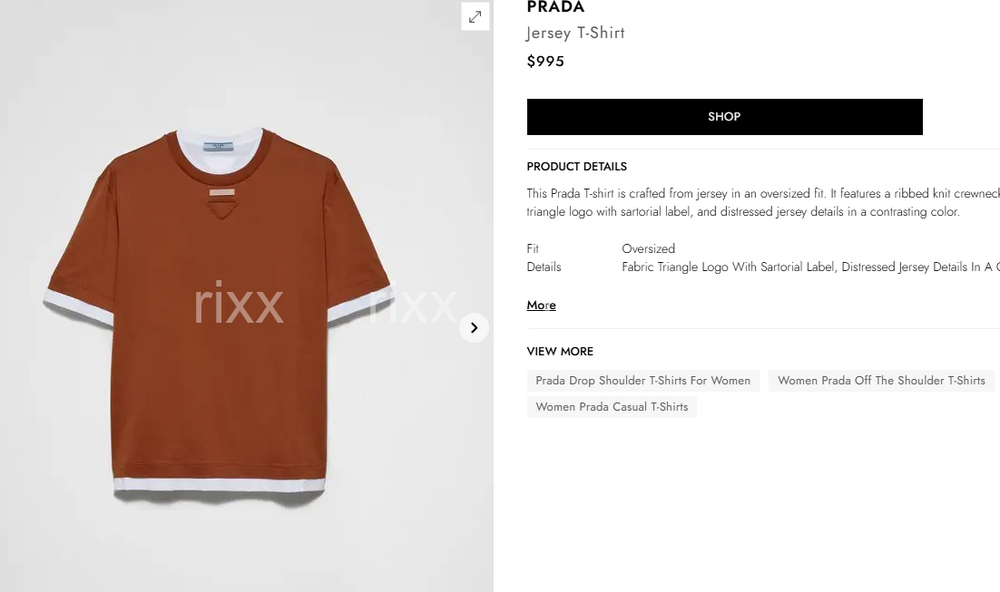Click the Details attribute label
The height and width of the screenshot is (592, 1000).
click(x=544, y=267)
